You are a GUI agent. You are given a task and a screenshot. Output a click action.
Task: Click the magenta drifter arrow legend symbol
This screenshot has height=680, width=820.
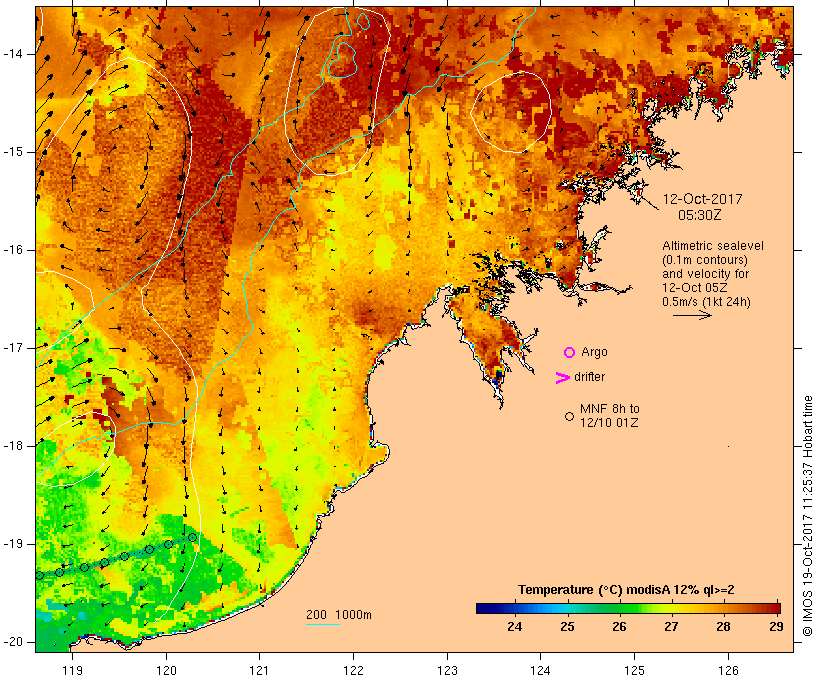click(x=562, y=378)
